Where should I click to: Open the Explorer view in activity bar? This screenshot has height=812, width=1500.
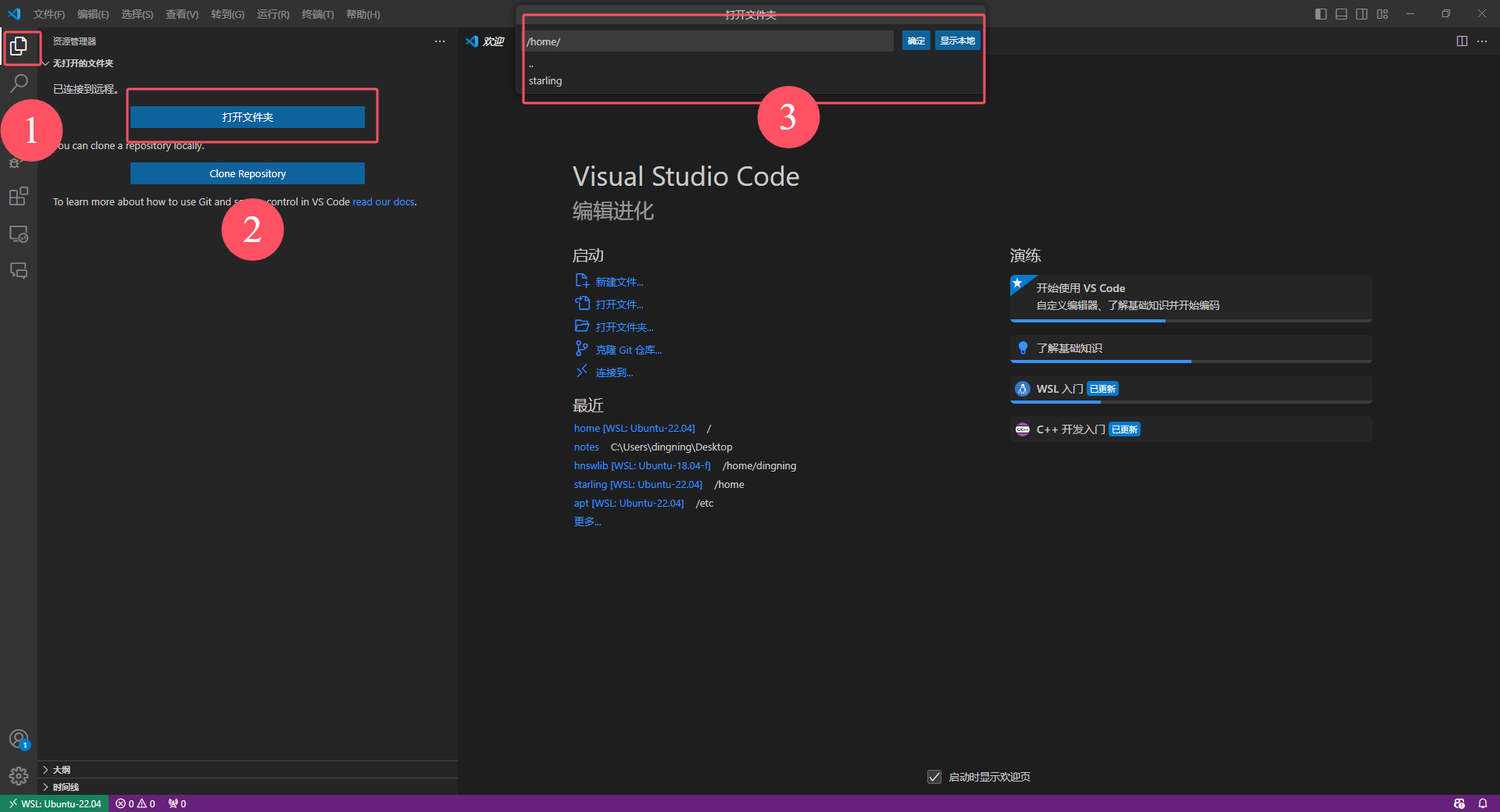tap(19, 47)
